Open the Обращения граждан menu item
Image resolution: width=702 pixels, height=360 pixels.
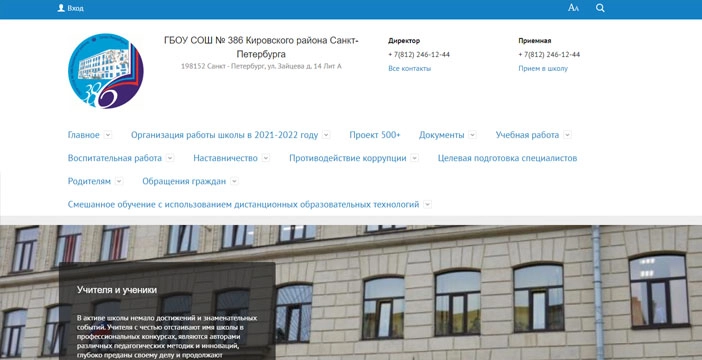tap(184, 181)
